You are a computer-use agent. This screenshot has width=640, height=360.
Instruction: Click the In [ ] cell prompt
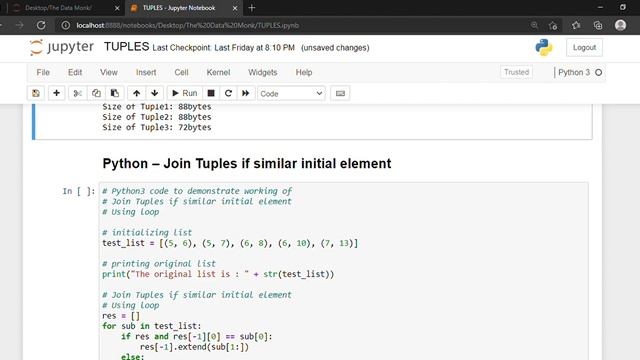click(x=78, y=191)
